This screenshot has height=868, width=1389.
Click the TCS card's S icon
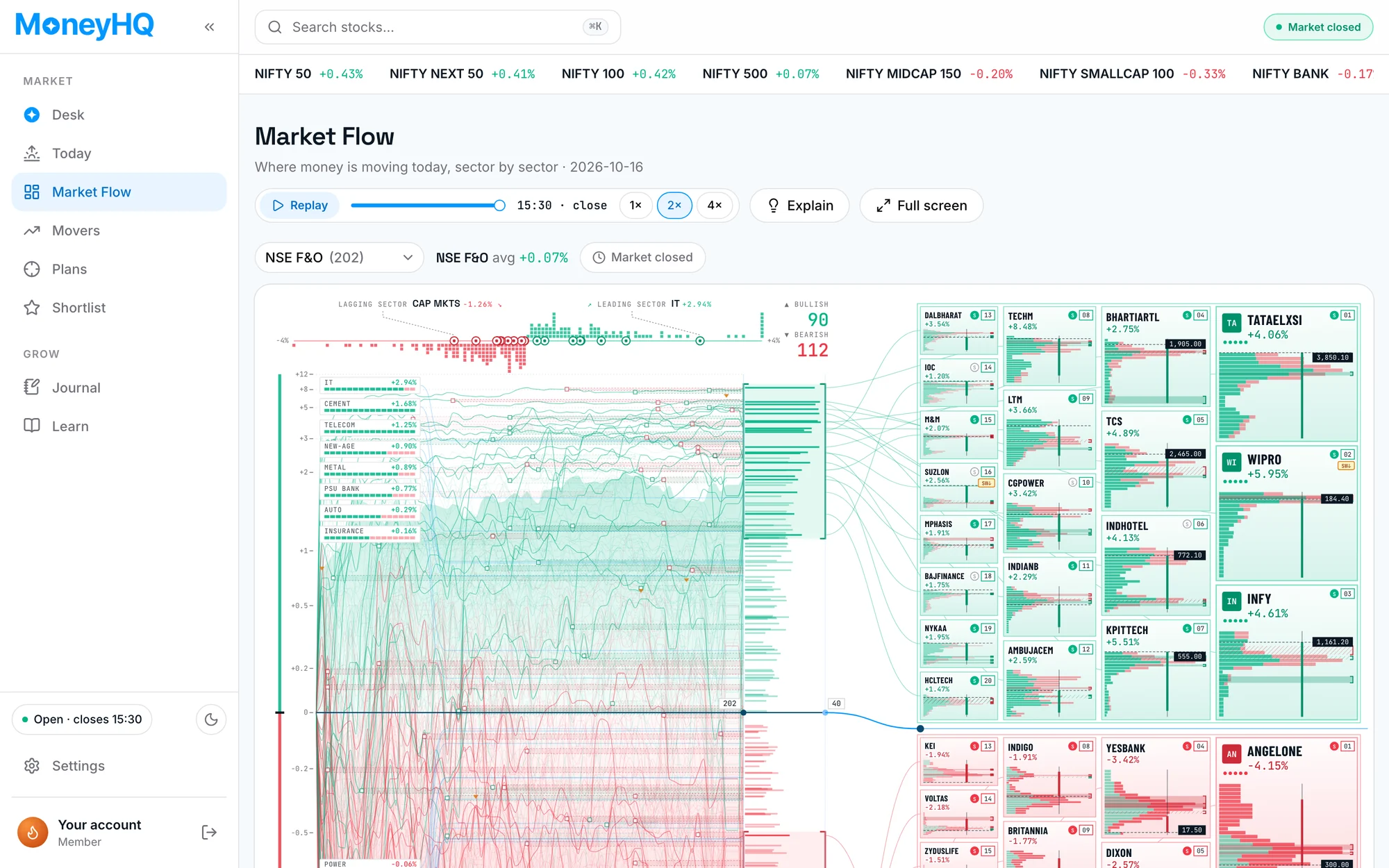click(x=1187, y=419)
